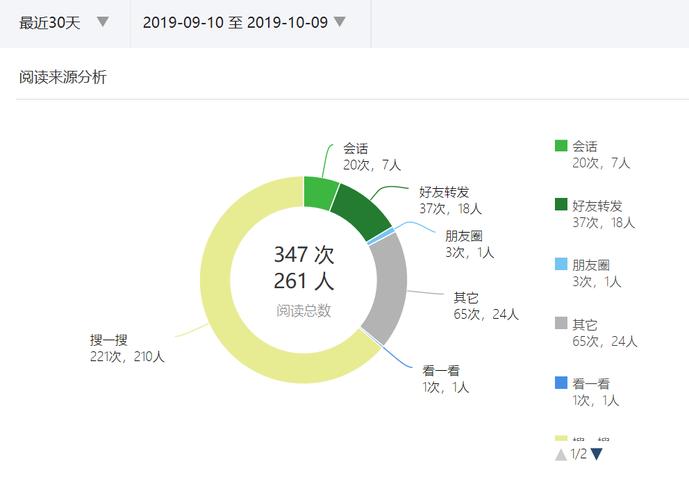Toggle 朋友圈 light blue legend swatch
The height and width of the screenshot is (500, 689).
click(x=561, y=264)
